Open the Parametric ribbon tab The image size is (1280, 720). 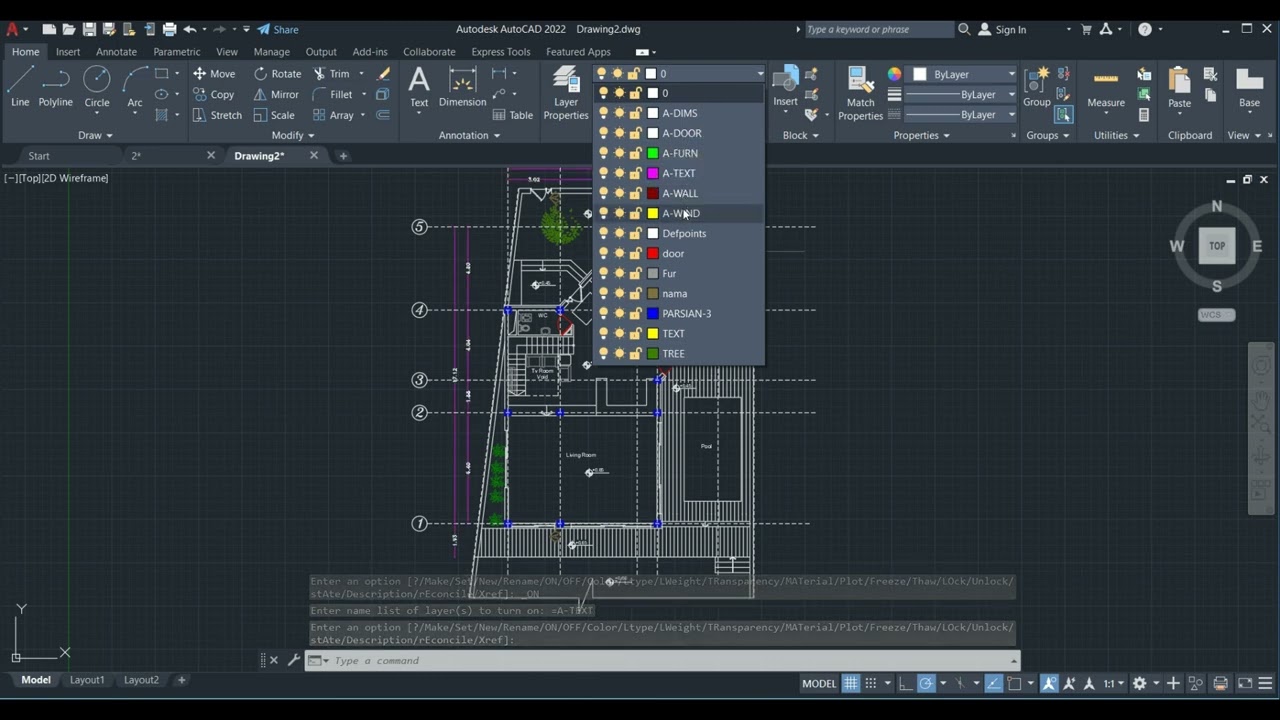pyautogui.click(x=176, y=52)
